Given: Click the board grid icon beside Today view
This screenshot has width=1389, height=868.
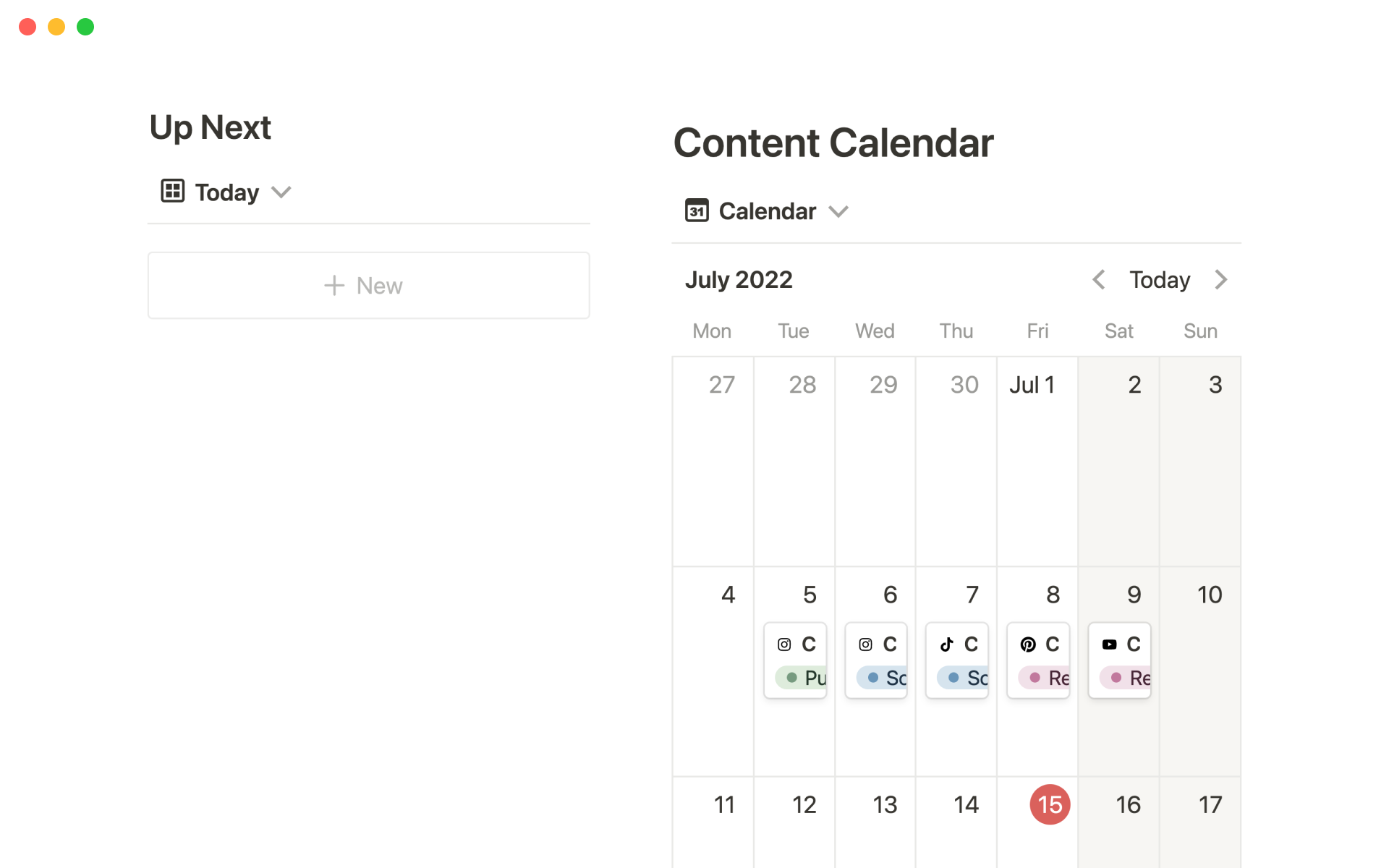Looking at the screenshot, I should [x=173, y=191].
